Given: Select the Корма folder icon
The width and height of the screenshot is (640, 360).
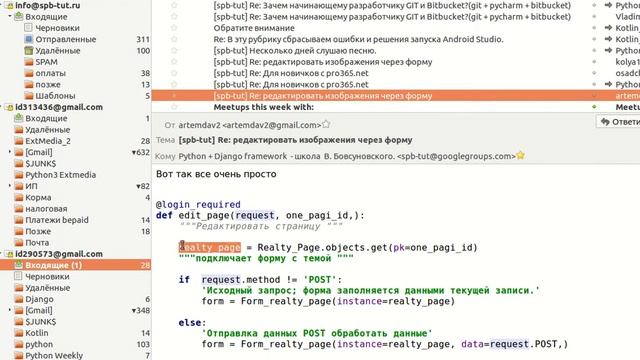Looking at the screenshot, I should point(18,198).
